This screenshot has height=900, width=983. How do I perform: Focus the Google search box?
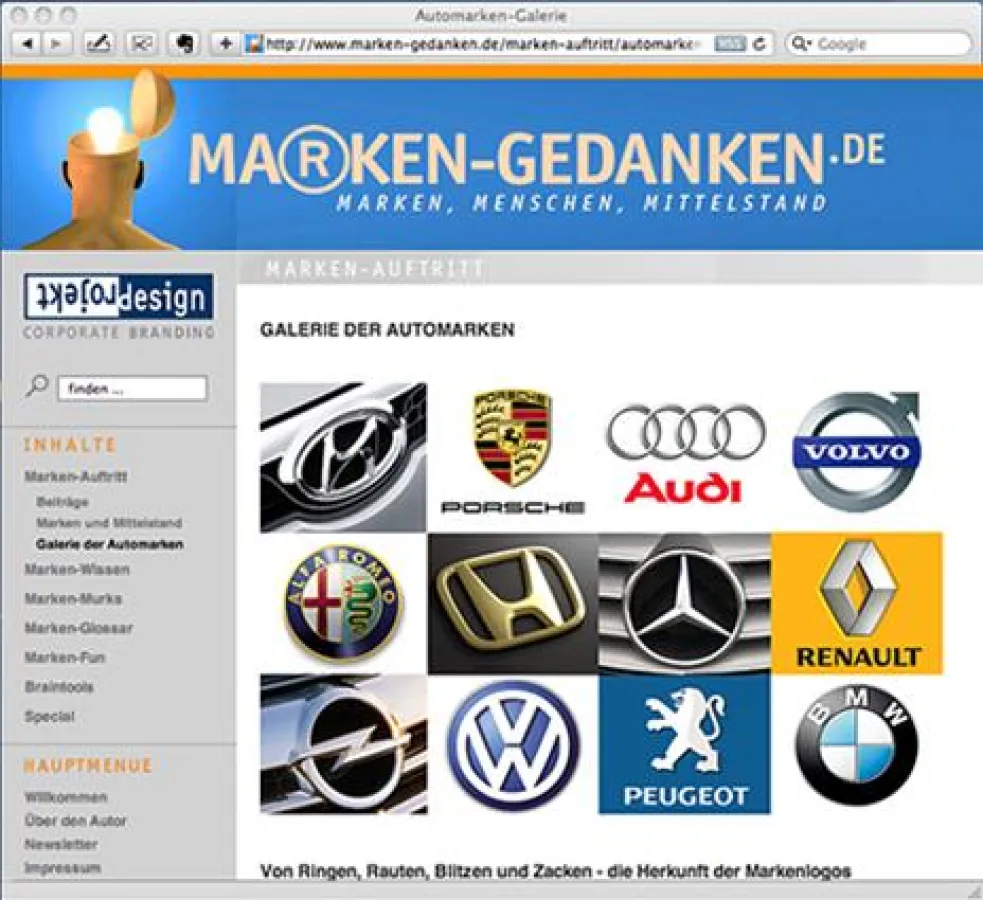[x=885, y=44]
